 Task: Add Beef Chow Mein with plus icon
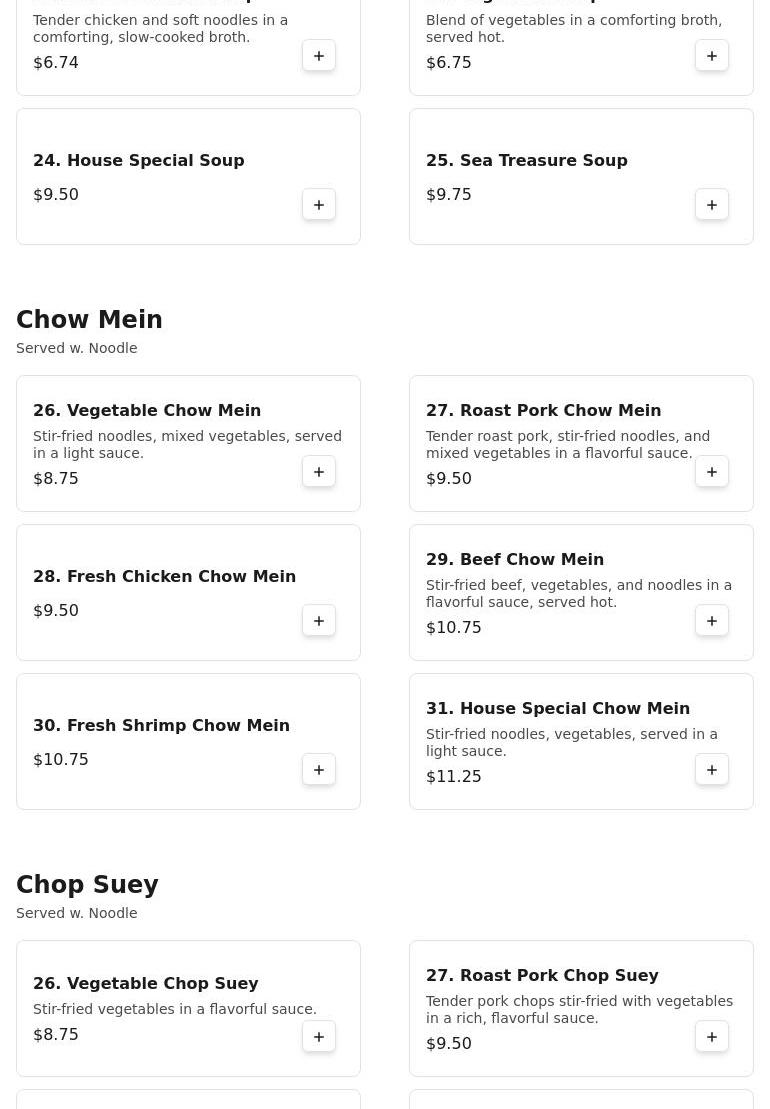pos(712,621)
